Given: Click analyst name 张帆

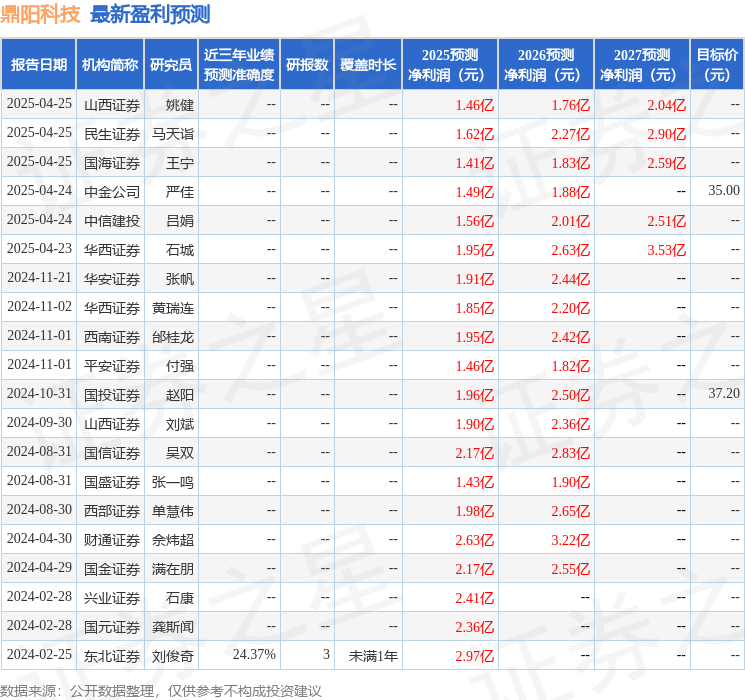Looking at the screenshot, I should pyautogui.click(x=180, y=279).
